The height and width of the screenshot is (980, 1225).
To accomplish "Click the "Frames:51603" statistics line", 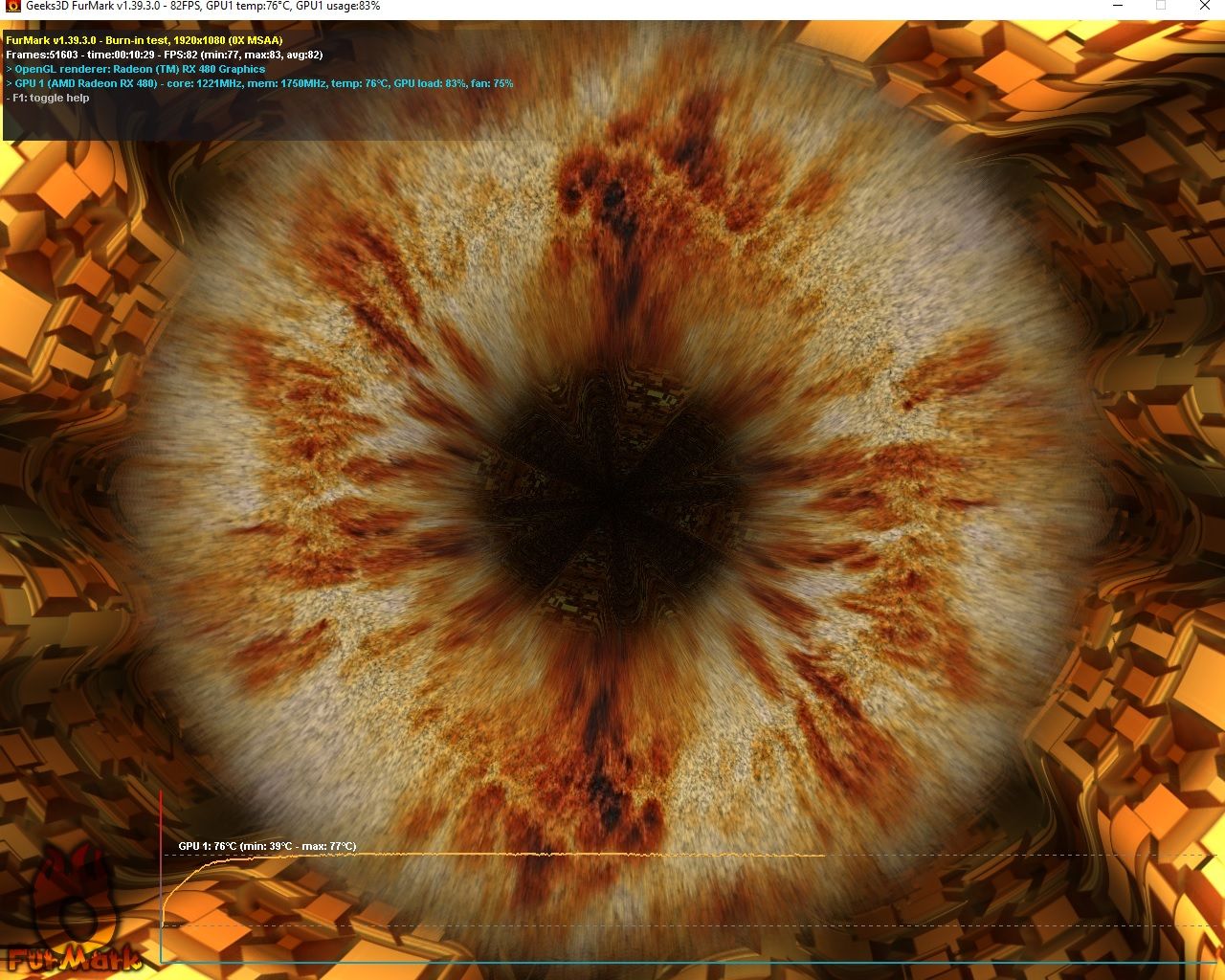I will point(165,55).
